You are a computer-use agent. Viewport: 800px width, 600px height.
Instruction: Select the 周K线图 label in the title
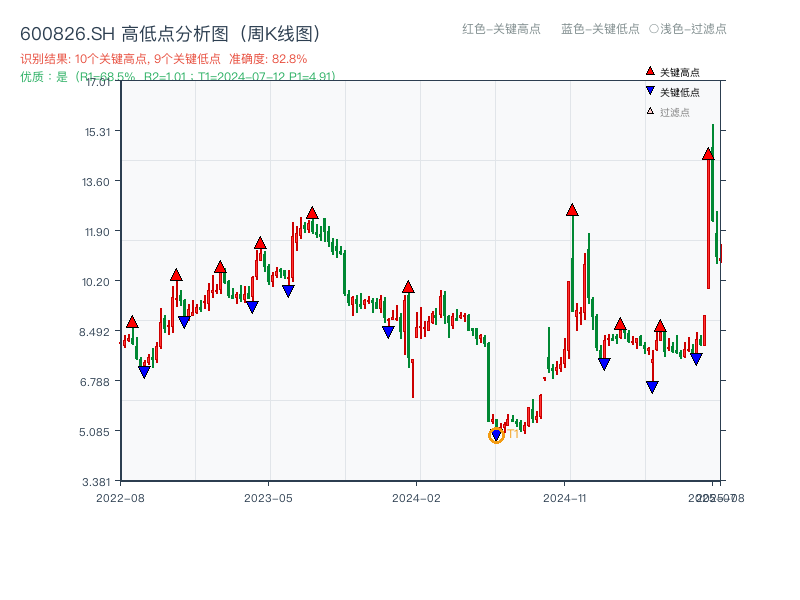279,31
